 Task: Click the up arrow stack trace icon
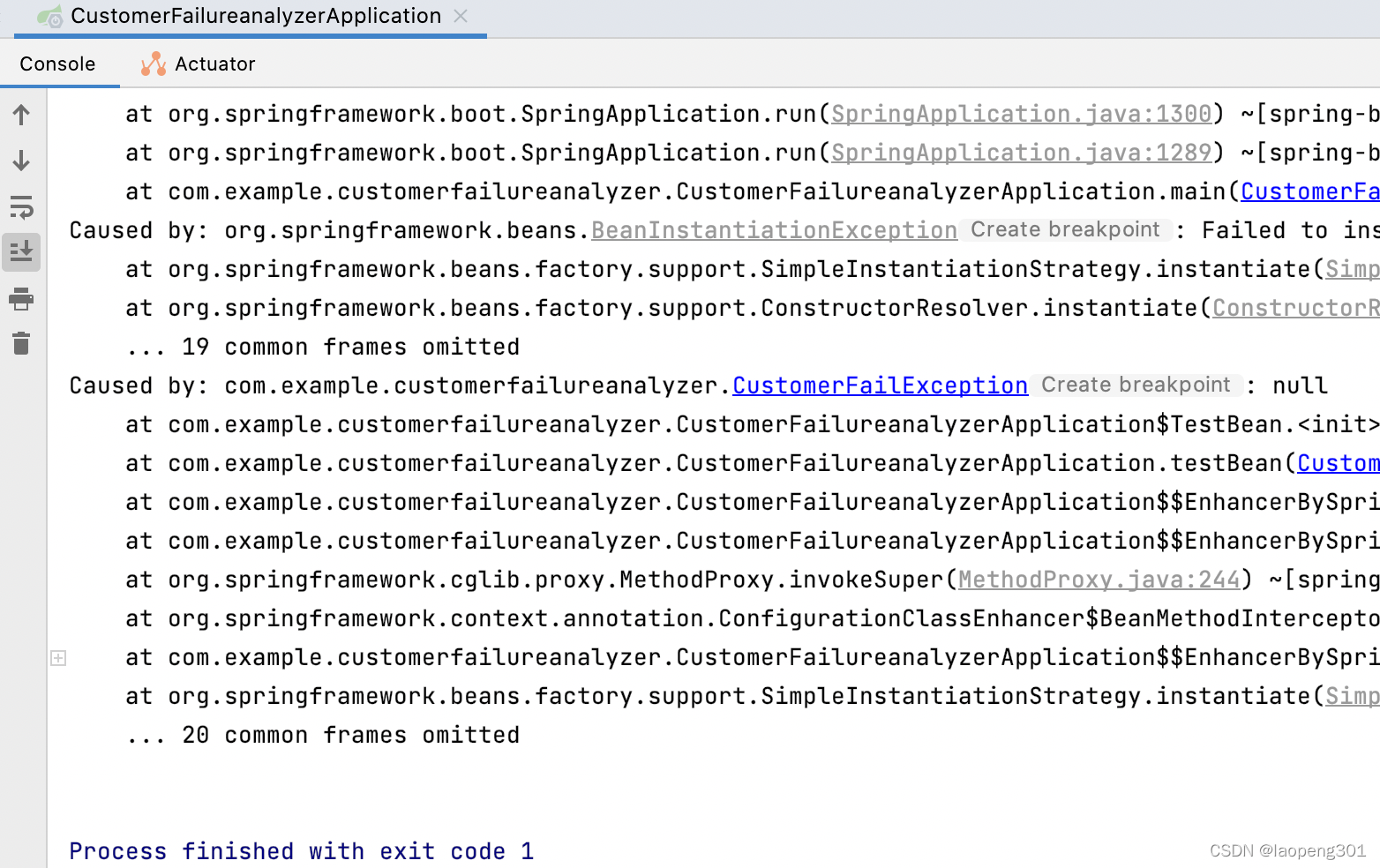(x=21, y=115)
